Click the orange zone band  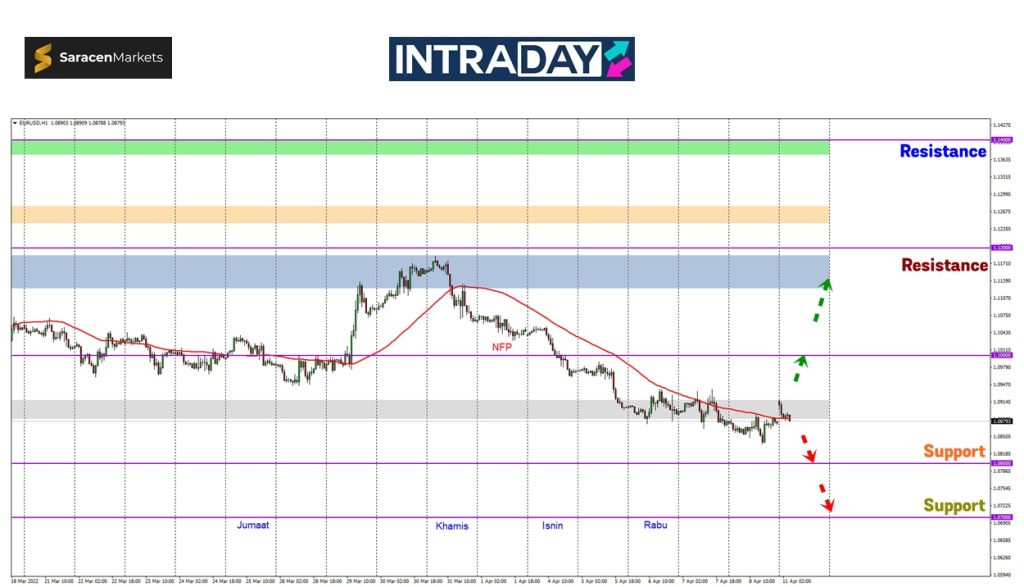click(420, 214)
